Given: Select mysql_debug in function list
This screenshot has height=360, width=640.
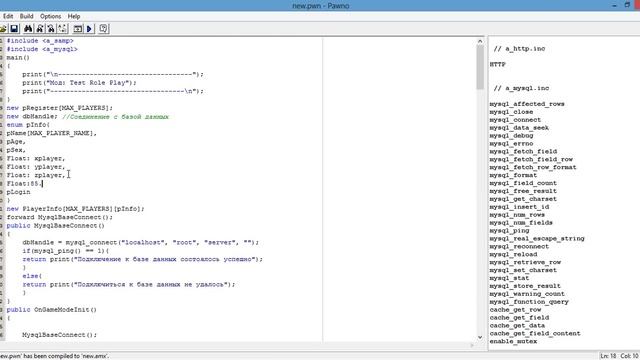Looking at the screenshot, I should click(511, 136).
